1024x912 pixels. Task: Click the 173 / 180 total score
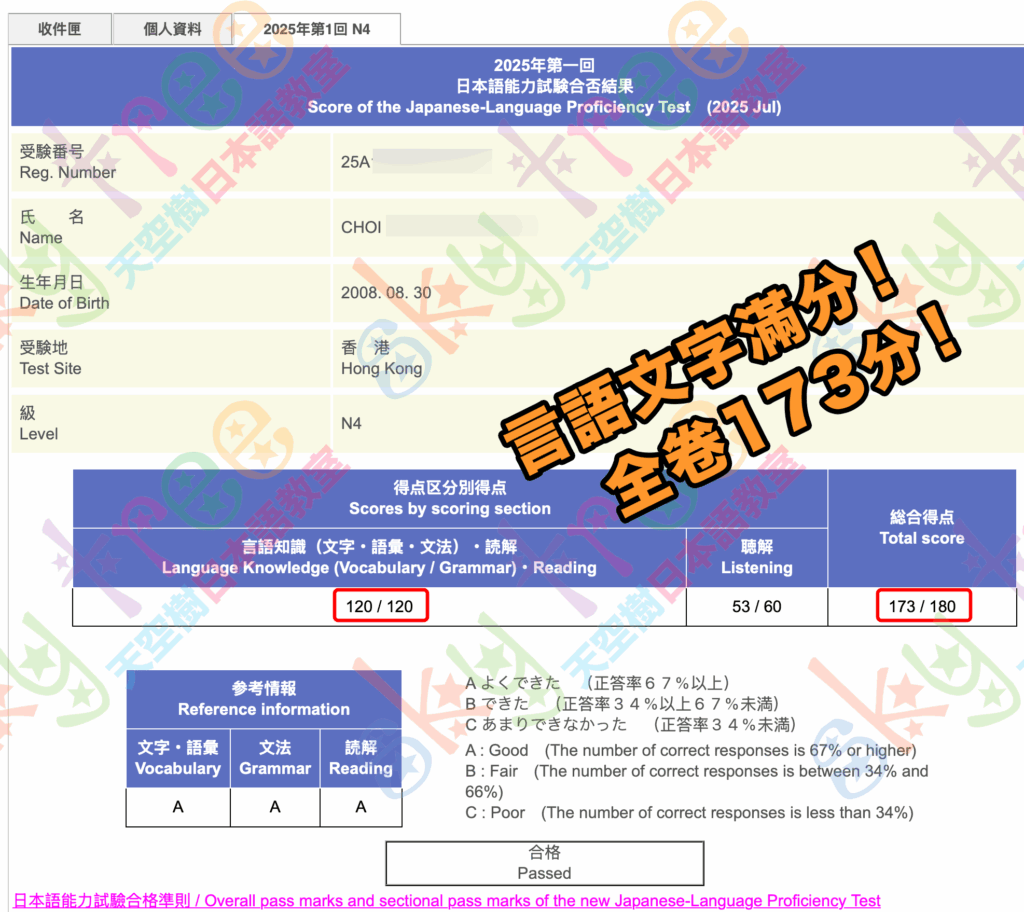pyautogui.click(x=923, y=606)
